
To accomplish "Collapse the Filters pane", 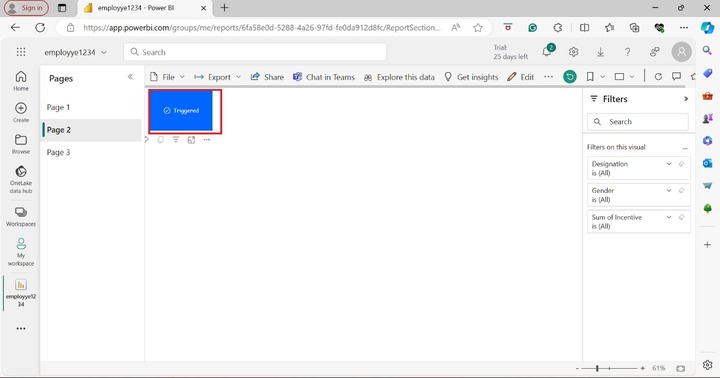I will (686, 99).
